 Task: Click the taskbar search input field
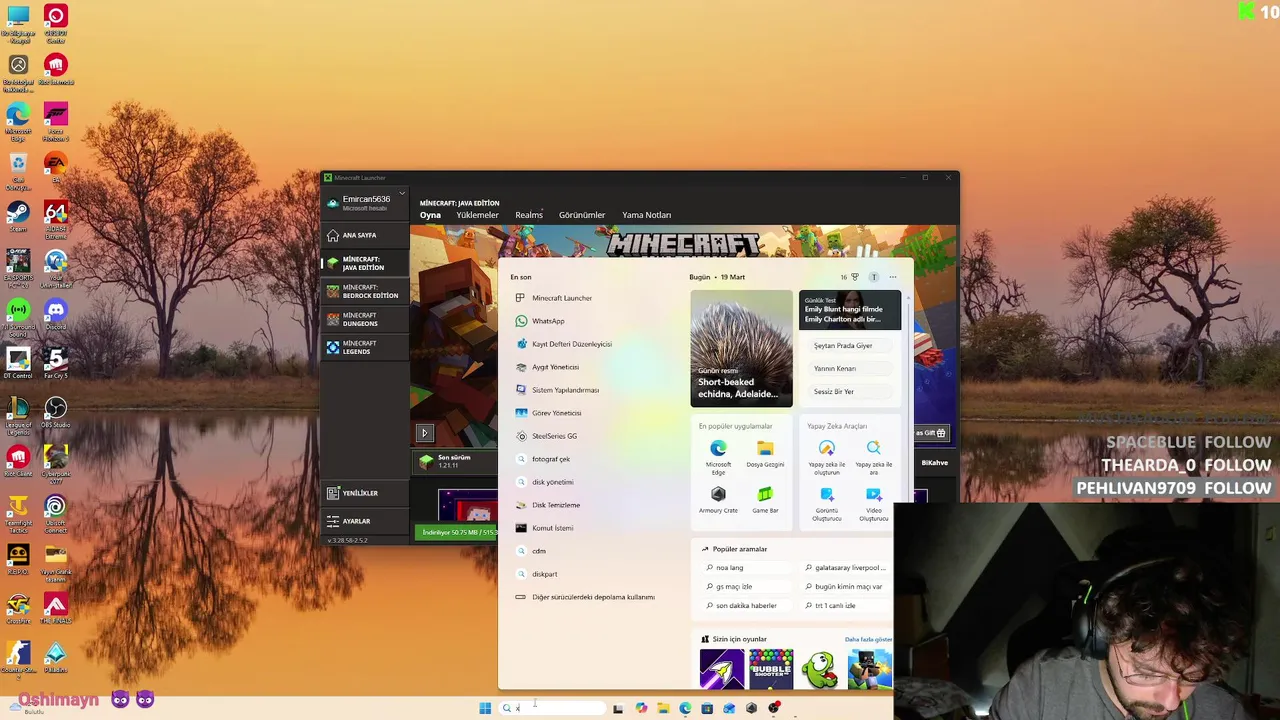553,708
